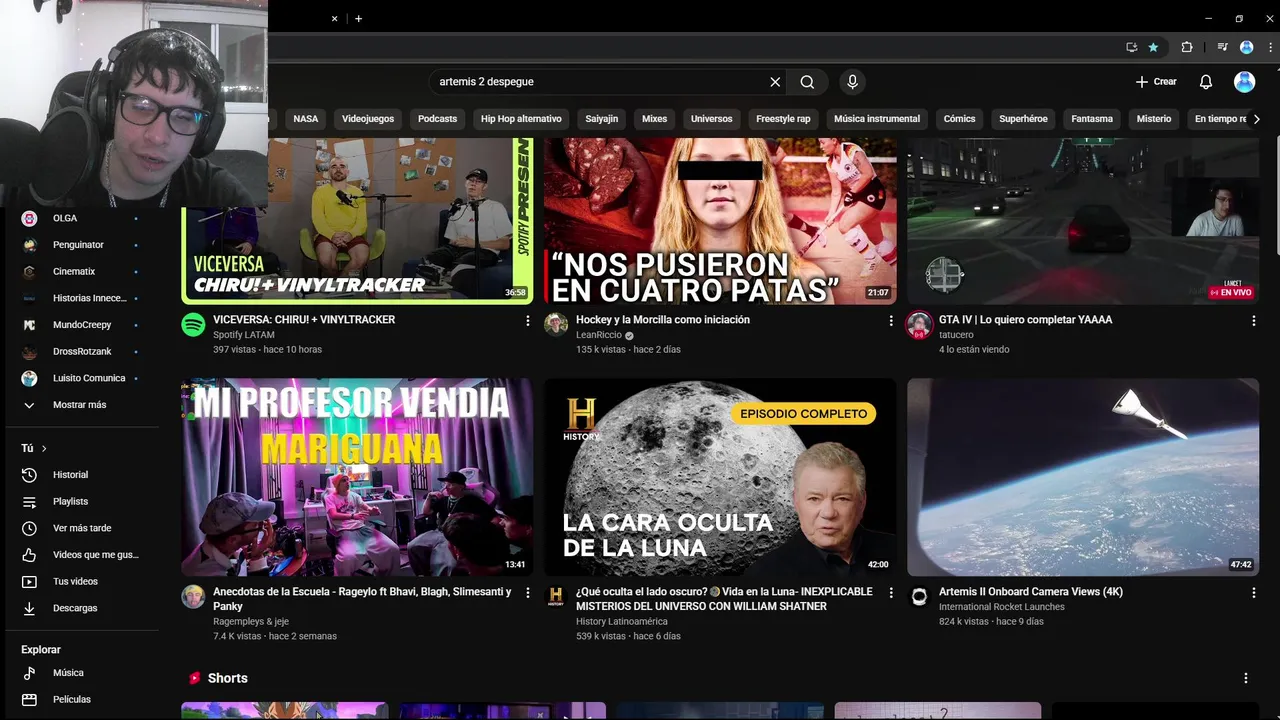Viewport: 1280px width, 720px height.
Task: Open Spotify LATAM channel avatar
Action: pos(193,325)
